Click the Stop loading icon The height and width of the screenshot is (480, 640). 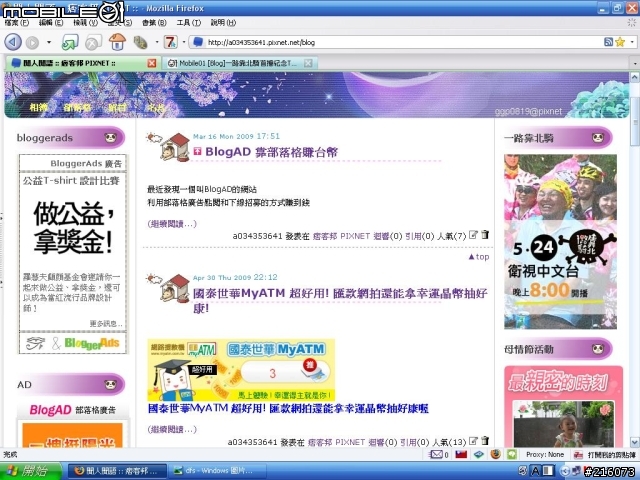tap(93, 42)
